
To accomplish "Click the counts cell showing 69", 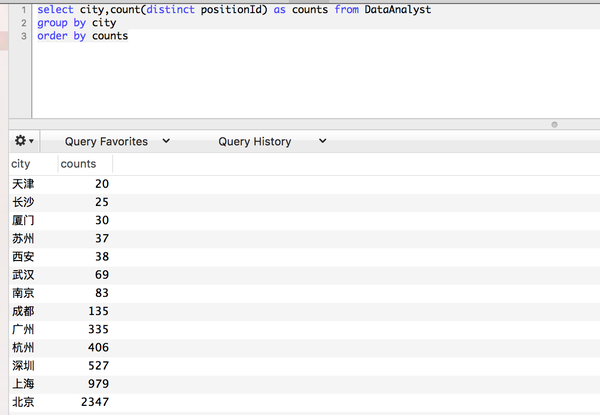I will click(100, 275).
